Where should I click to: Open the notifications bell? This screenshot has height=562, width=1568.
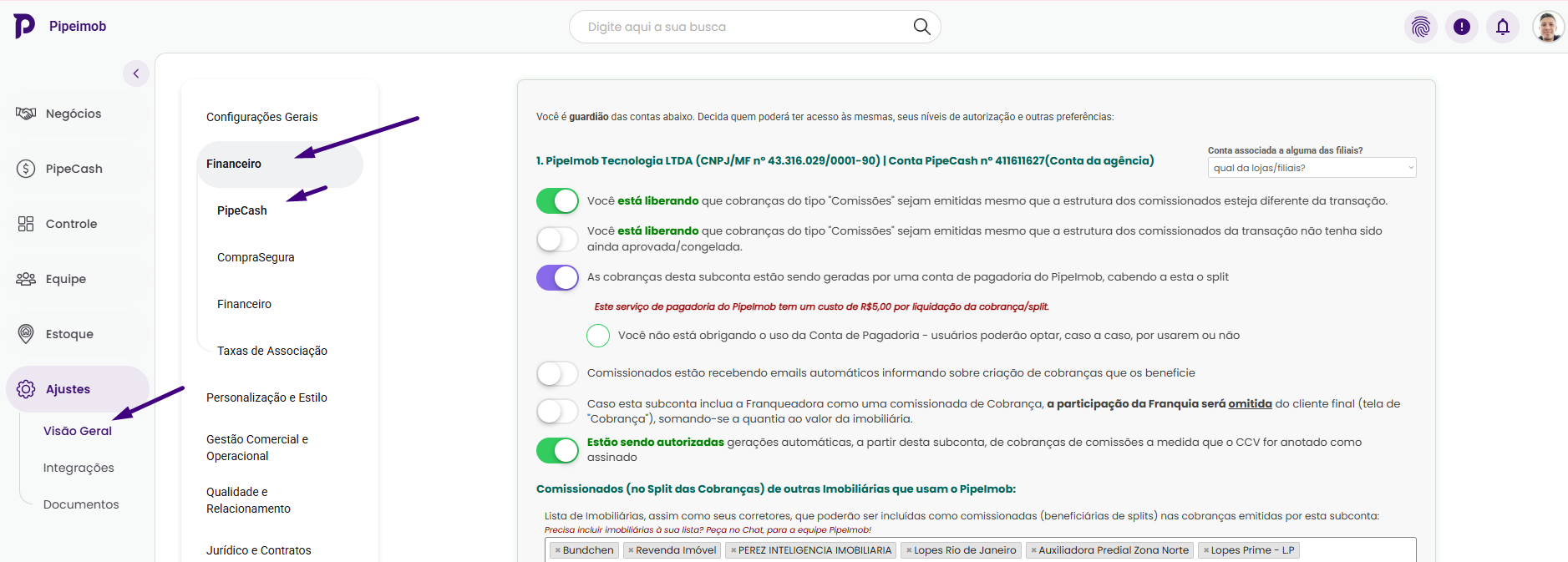pos(1502,27)
